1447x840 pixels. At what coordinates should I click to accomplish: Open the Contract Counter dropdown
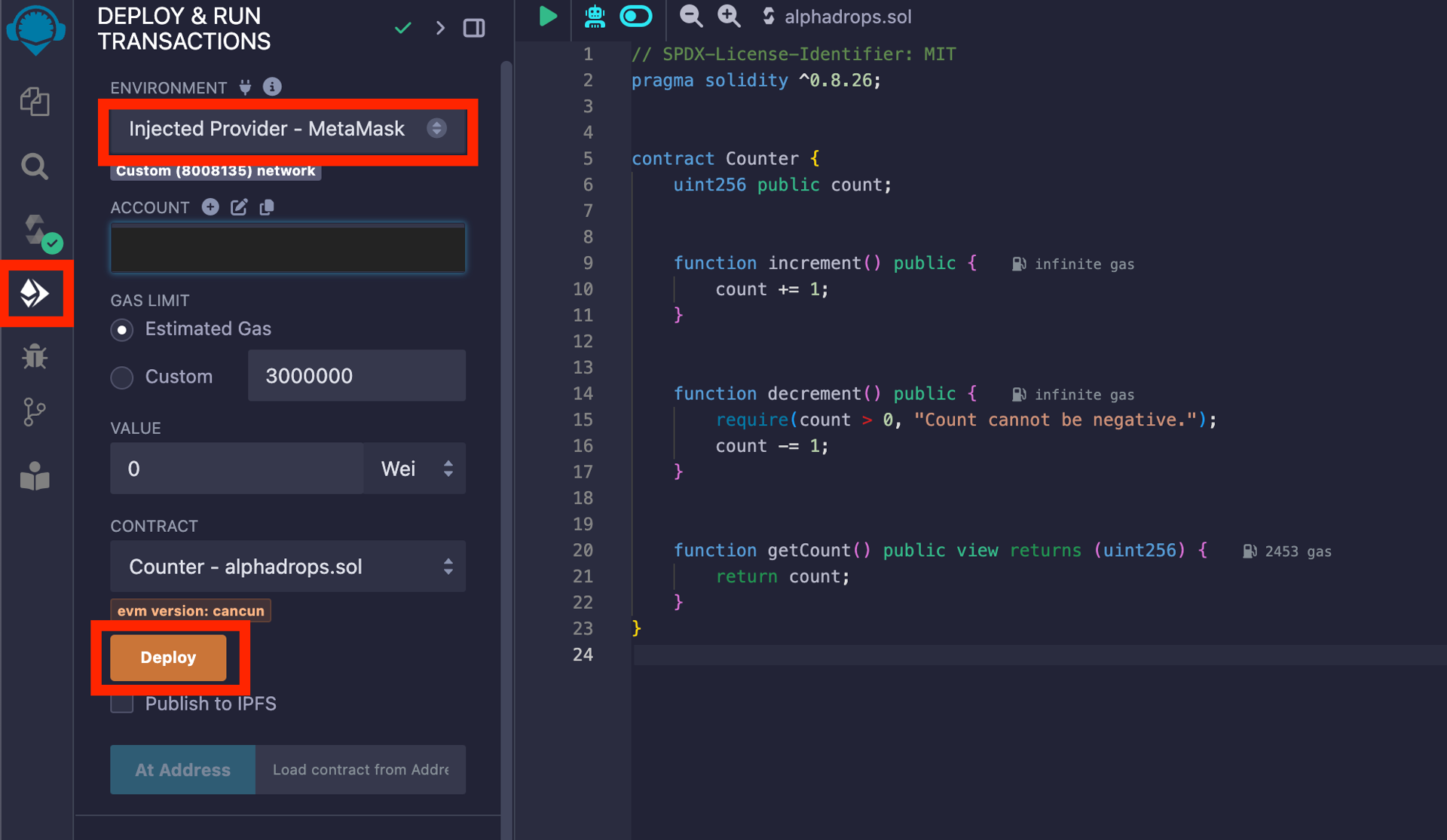click(x=287, y=567)
